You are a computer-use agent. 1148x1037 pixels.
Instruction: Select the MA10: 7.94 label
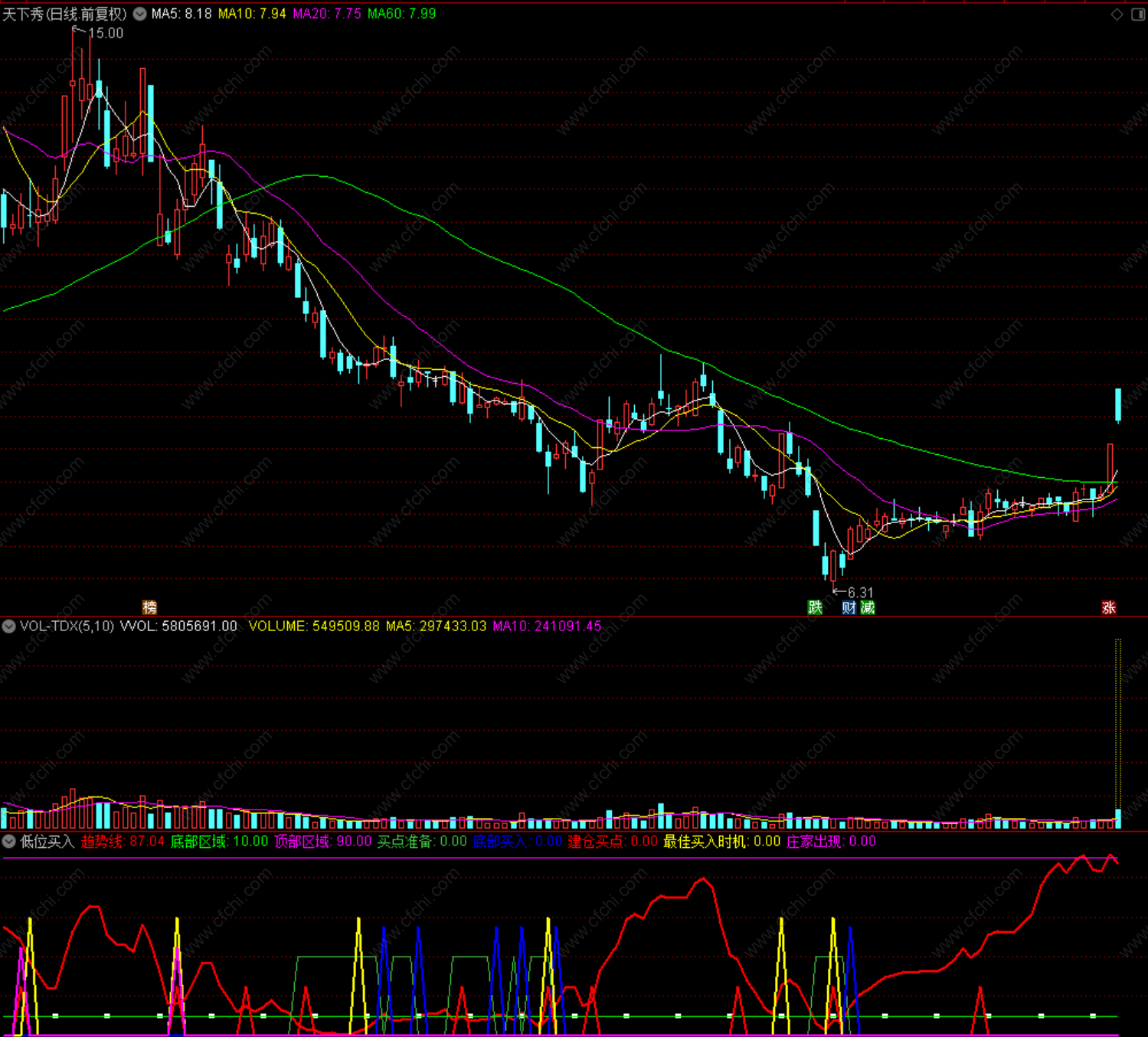[x=252, y=14]
